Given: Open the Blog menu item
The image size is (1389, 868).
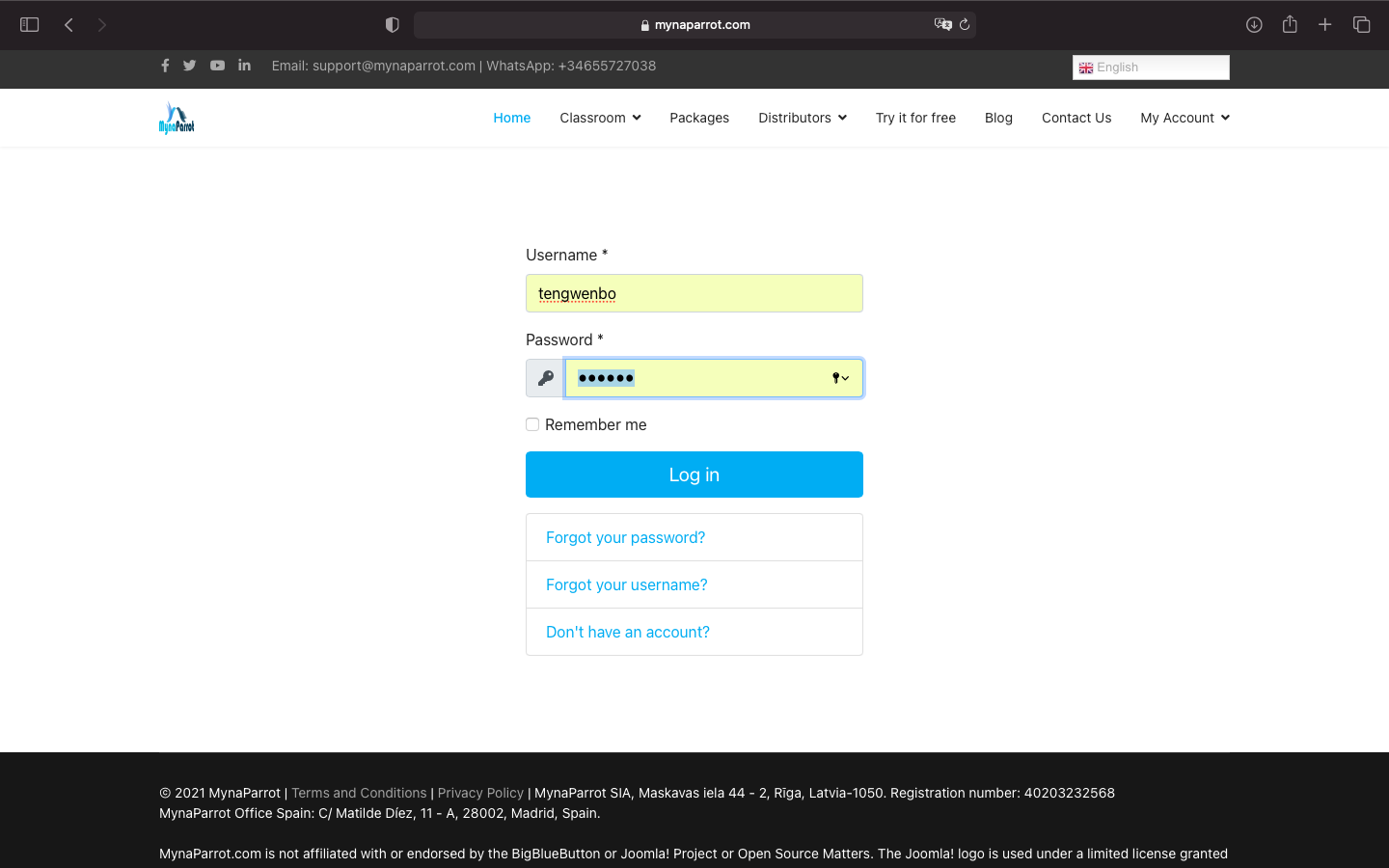Looking at the screenshot, I should (x=998, y=118).
